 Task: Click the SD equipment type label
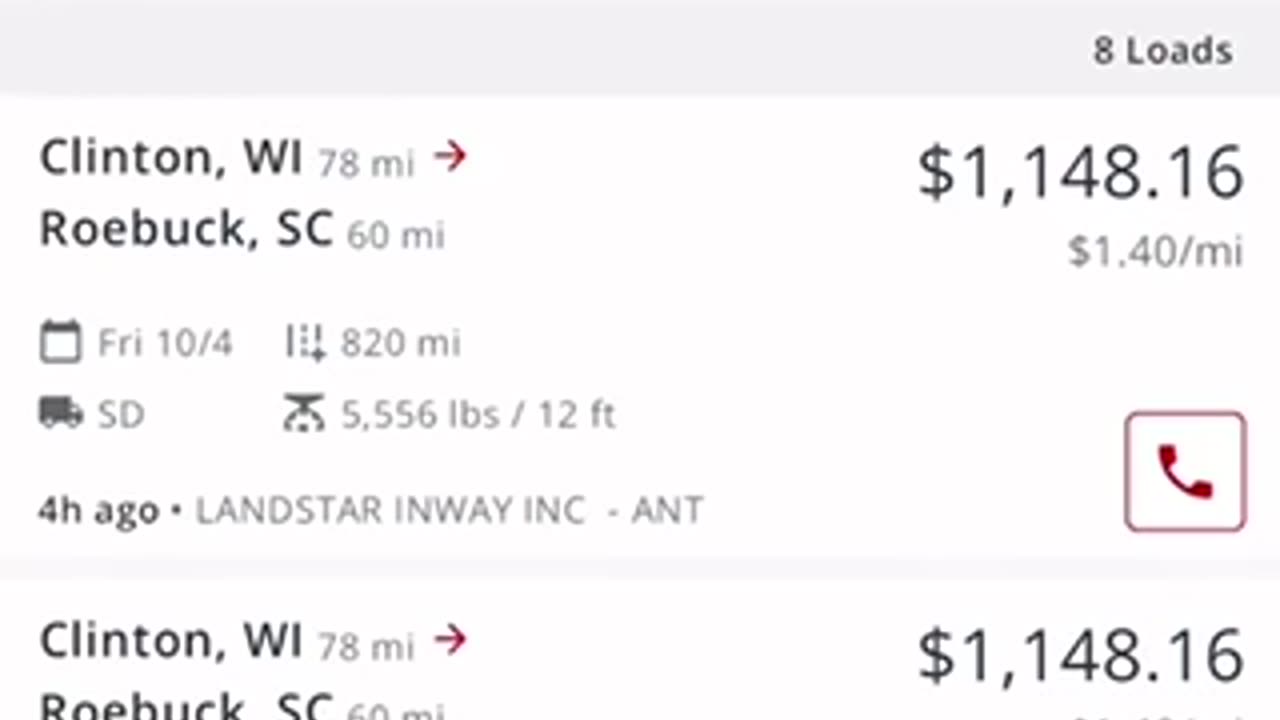(x=121, y=414)
